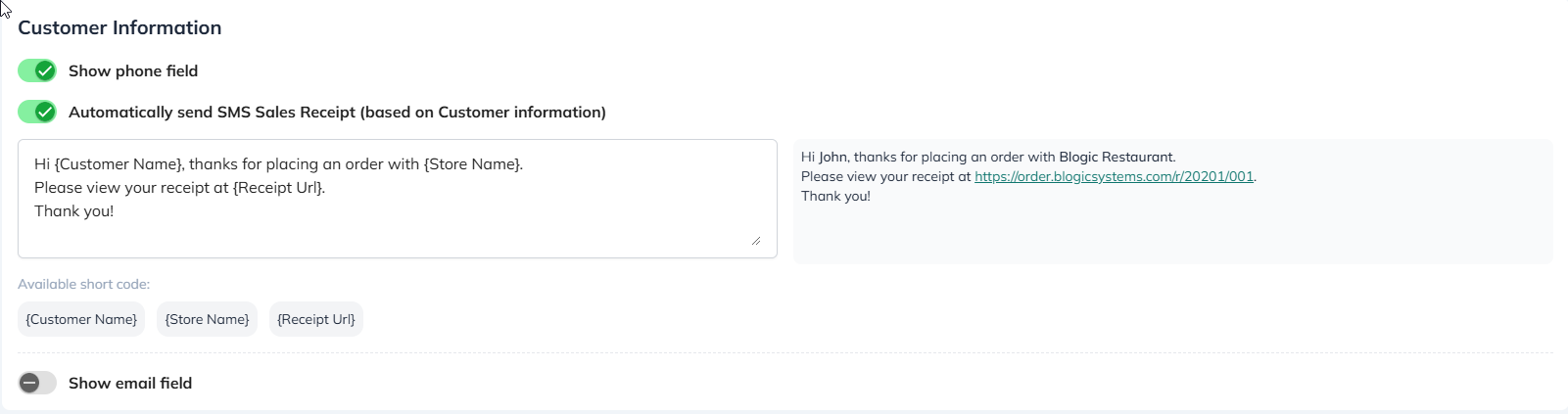1568x414 pixels.
Task: Click the "Show email field" label text
Action: [130, 383]
